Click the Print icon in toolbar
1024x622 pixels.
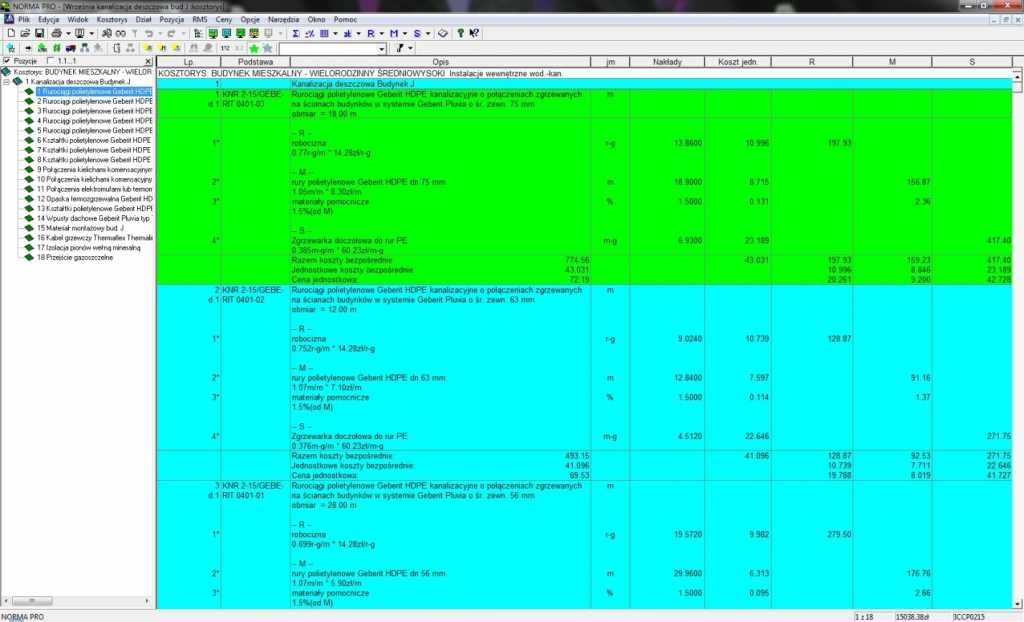(x=57, y=33)
